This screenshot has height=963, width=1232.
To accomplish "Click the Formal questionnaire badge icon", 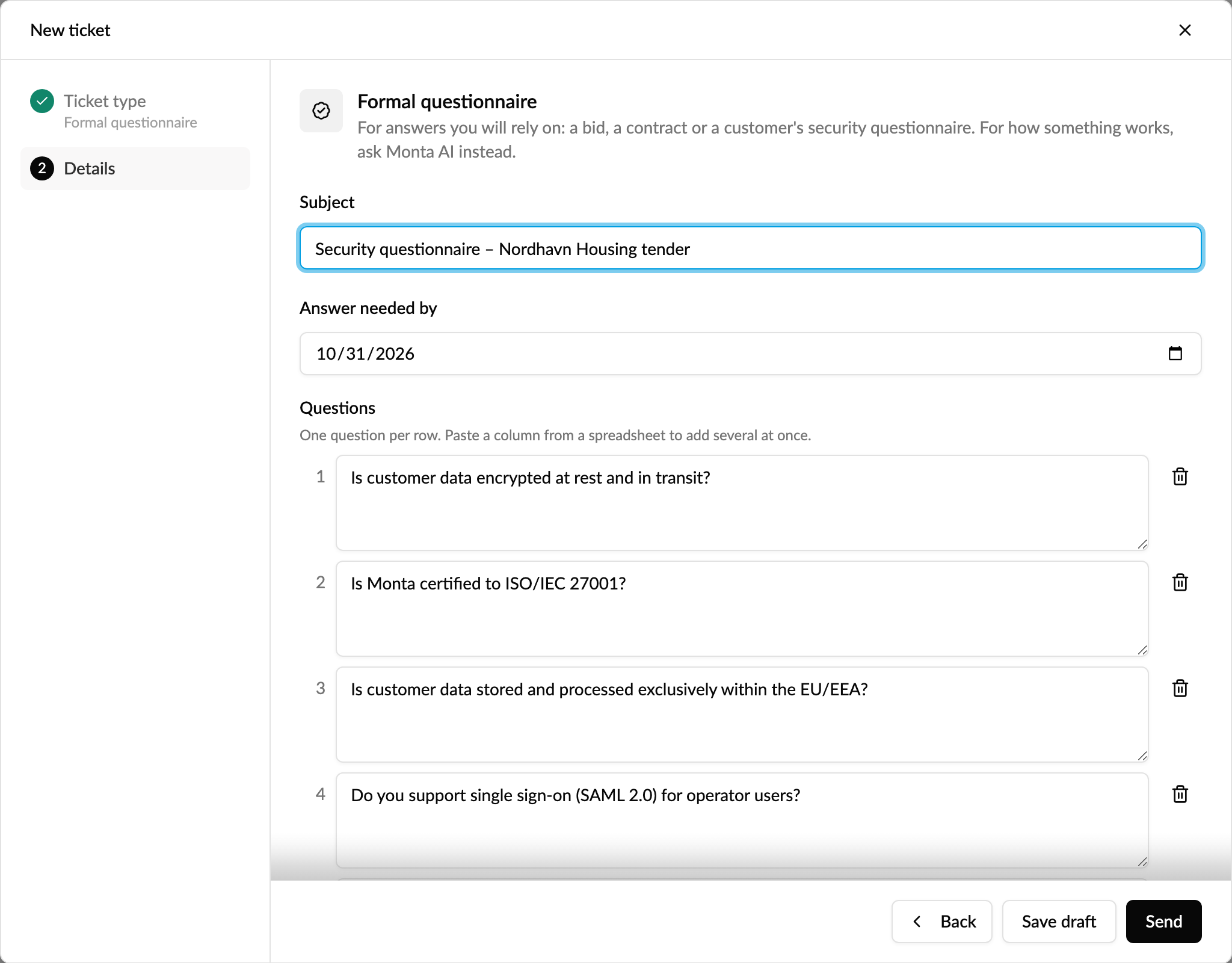I will click(x=321, y=111).
